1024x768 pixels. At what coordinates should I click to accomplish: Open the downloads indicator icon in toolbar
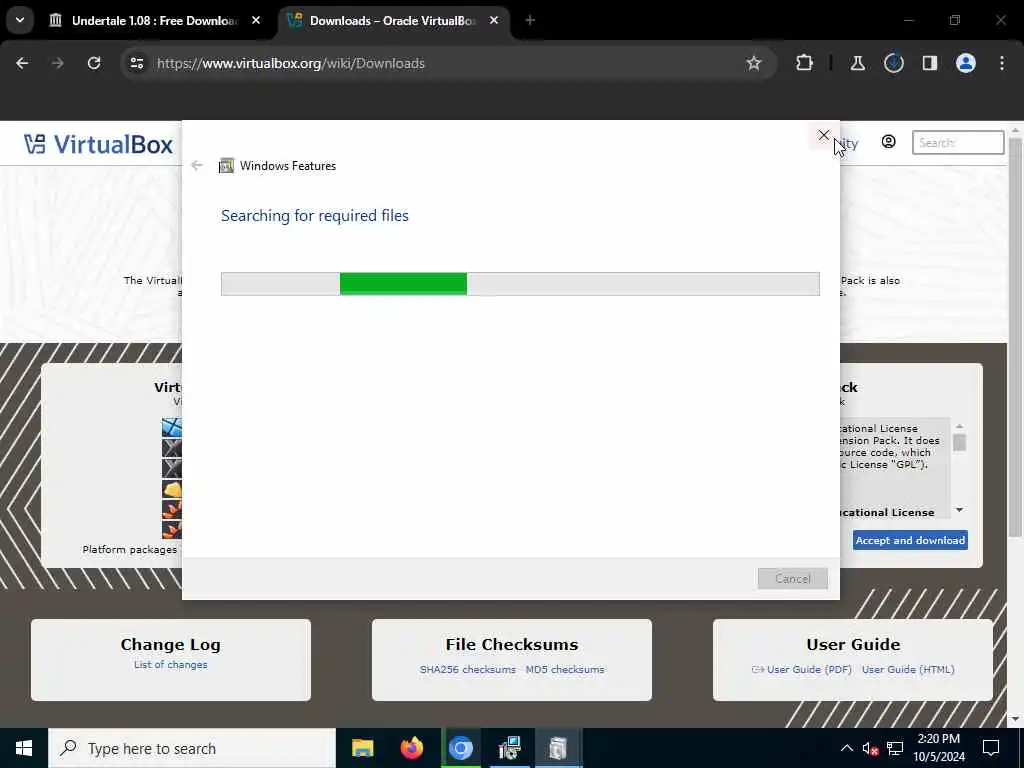[893, 63]
